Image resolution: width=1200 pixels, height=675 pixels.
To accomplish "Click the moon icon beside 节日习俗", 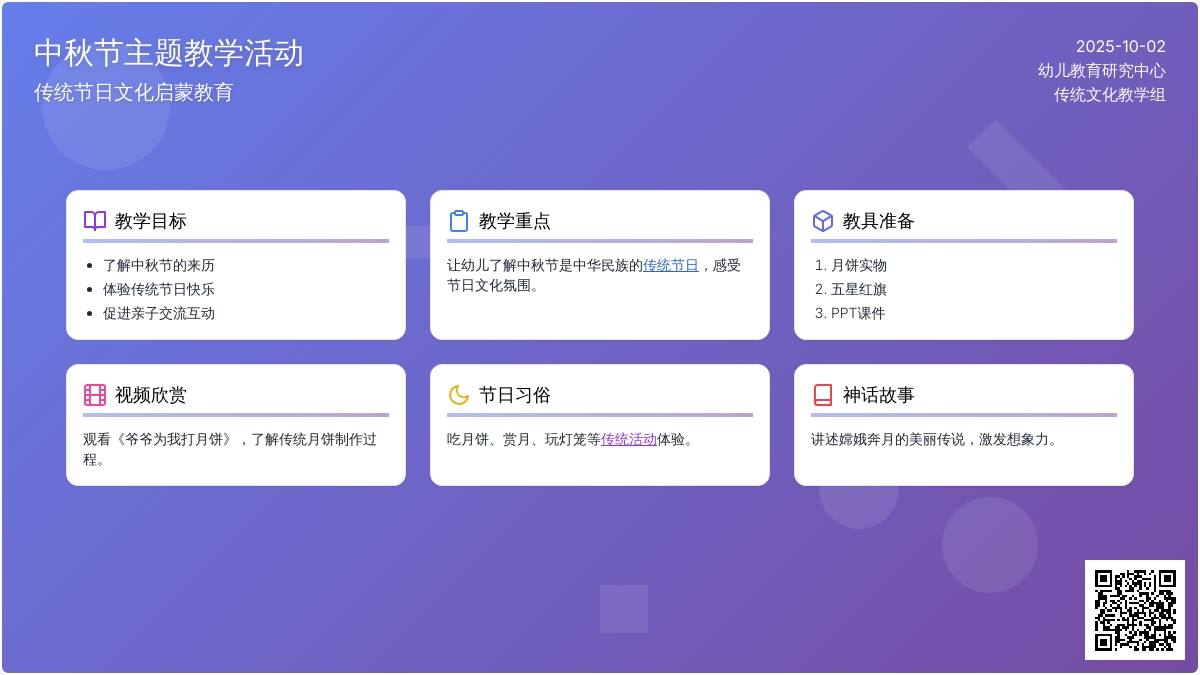I will [x=459, y=395].
